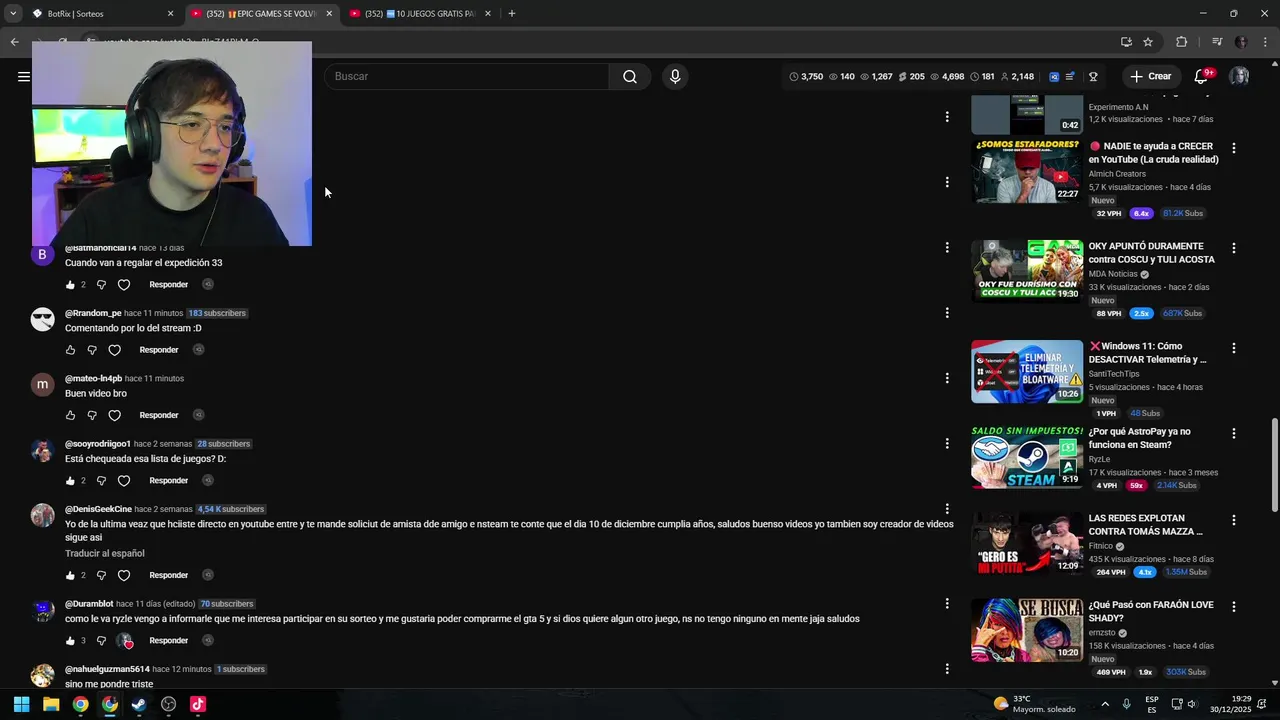This screenshot has width=1280, height=720.
Task: Open options for @DenisGeekCine comment
Action: click(947, 509)
